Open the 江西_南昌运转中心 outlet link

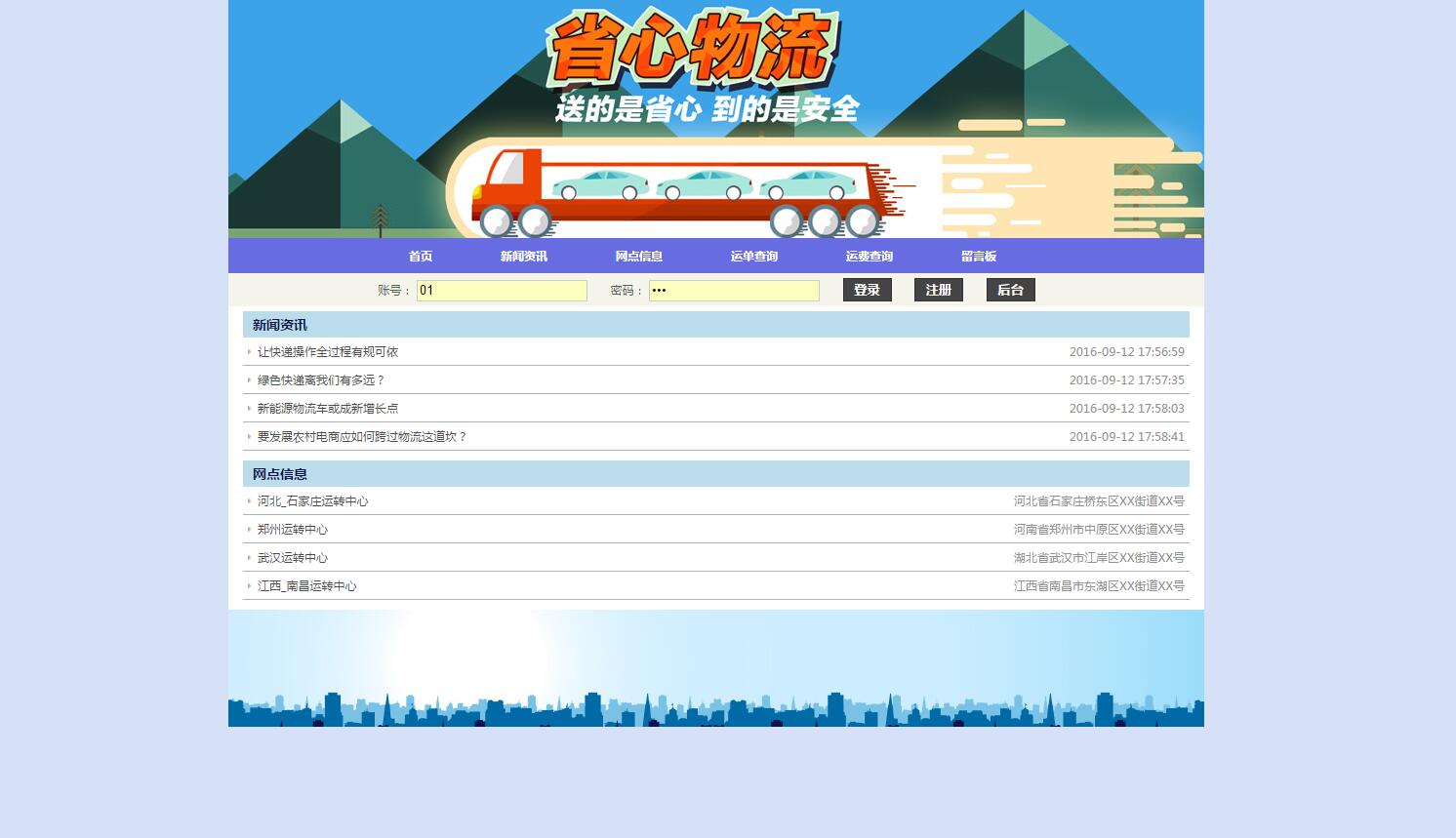306,586
